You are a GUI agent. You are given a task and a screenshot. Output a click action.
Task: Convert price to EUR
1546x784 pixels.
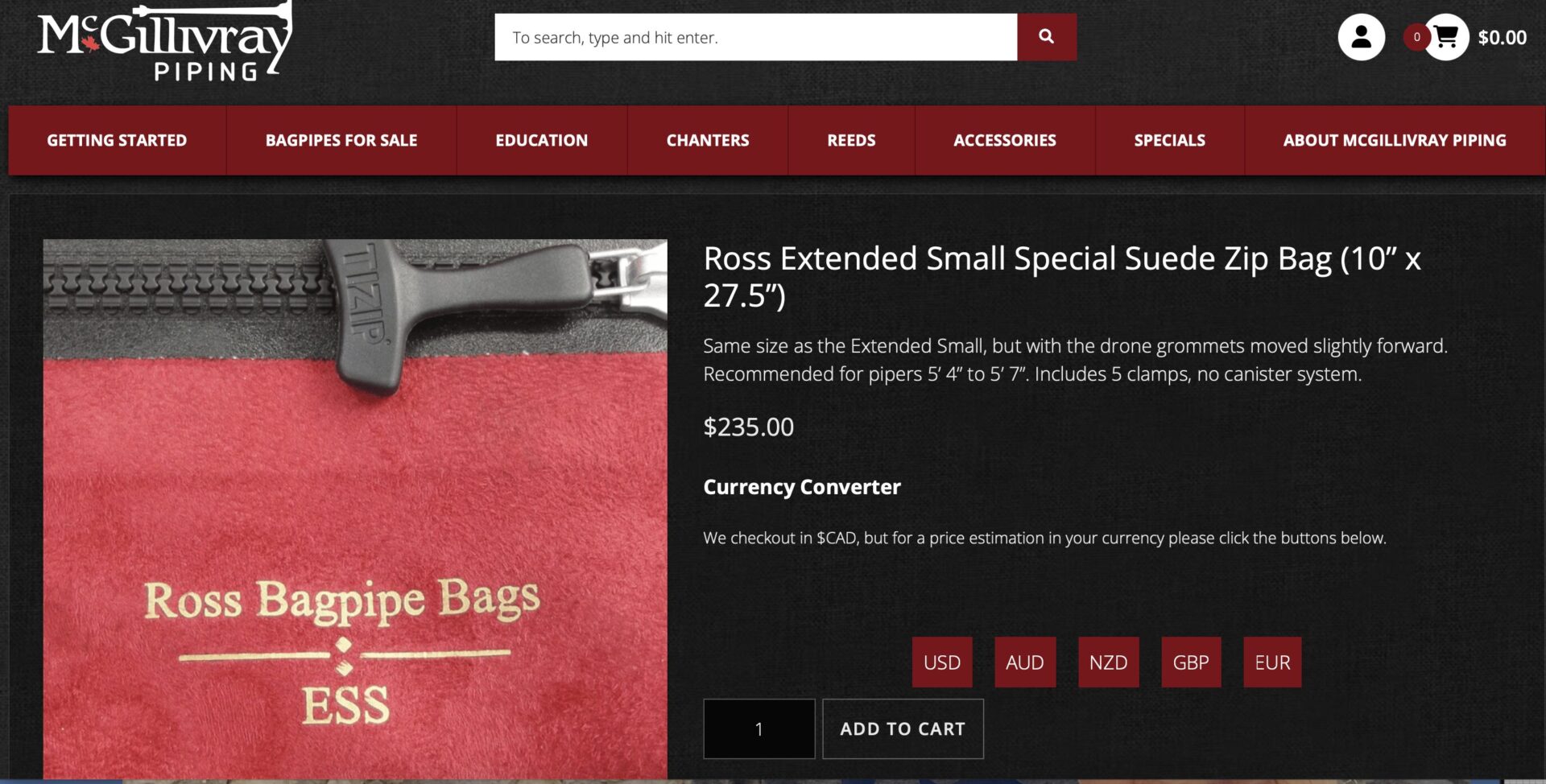(x=1272, y=662)
